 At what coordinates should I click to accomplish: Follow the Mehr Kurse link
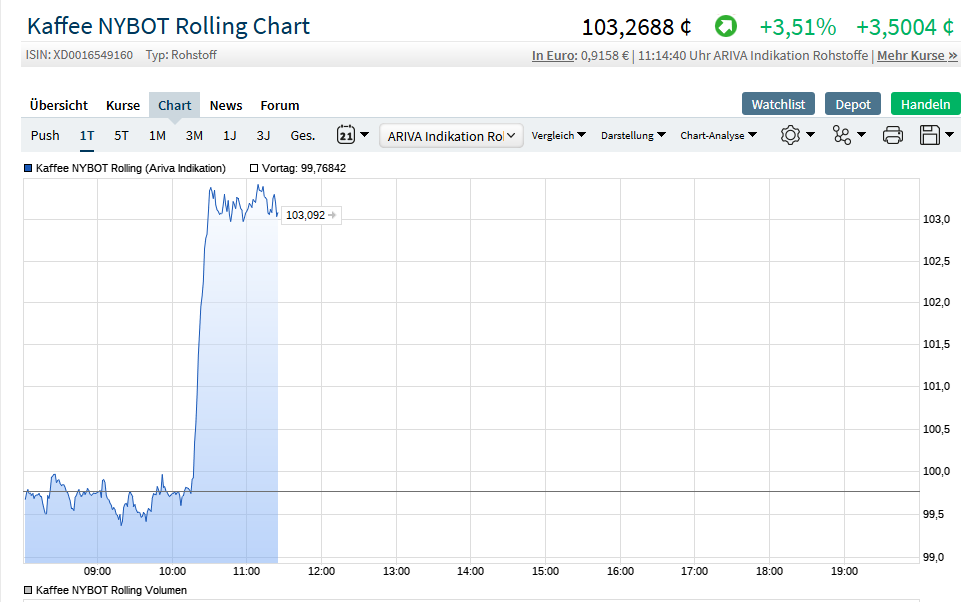(917, 56)
